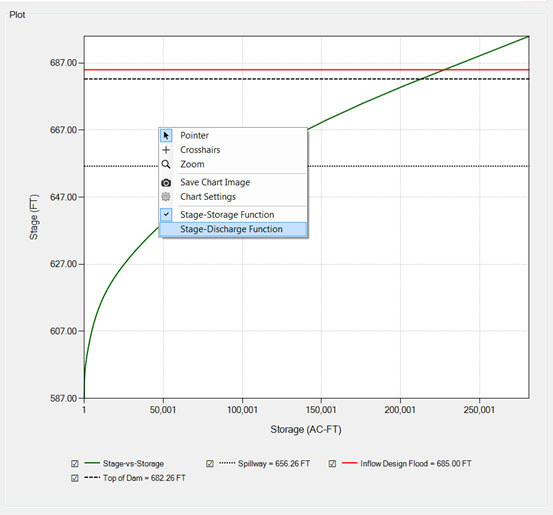Image resolution: width=553 pixels, height=515 pixels.
Task: Select the Pointer arrow icon in context menu
Action: tap(166, 135)
